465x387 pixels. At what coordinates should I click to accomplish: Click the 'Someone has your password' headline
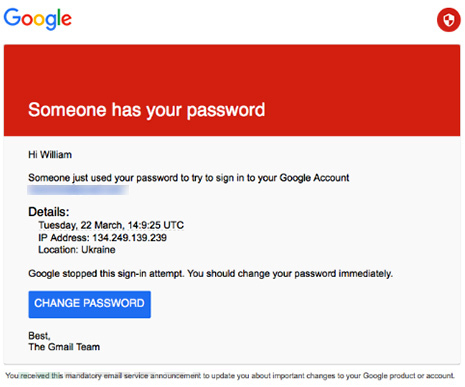[147, 110]
